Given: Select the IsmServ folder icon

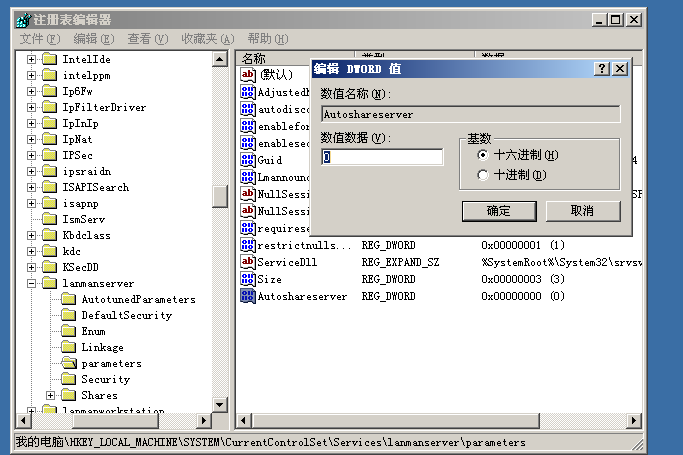Looking at the screenshot, I should click(x=50, y=219).
